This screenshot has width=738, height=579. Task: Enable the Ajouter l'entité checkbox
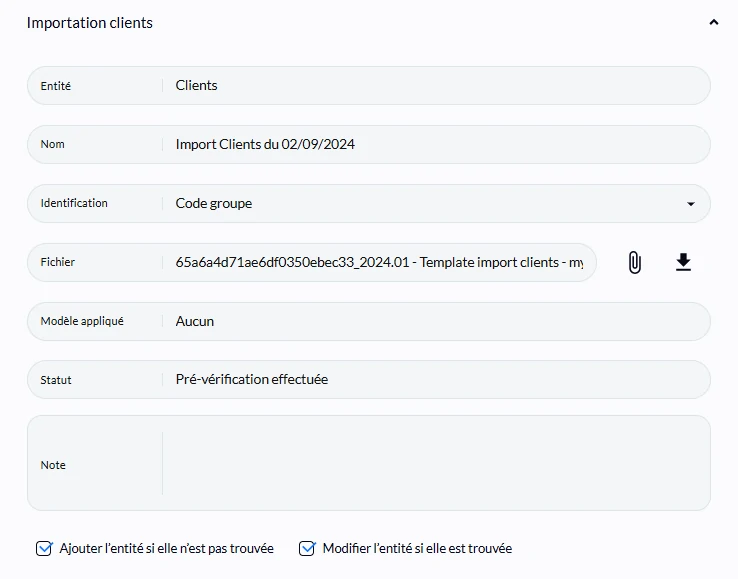(x=44, y=548)
